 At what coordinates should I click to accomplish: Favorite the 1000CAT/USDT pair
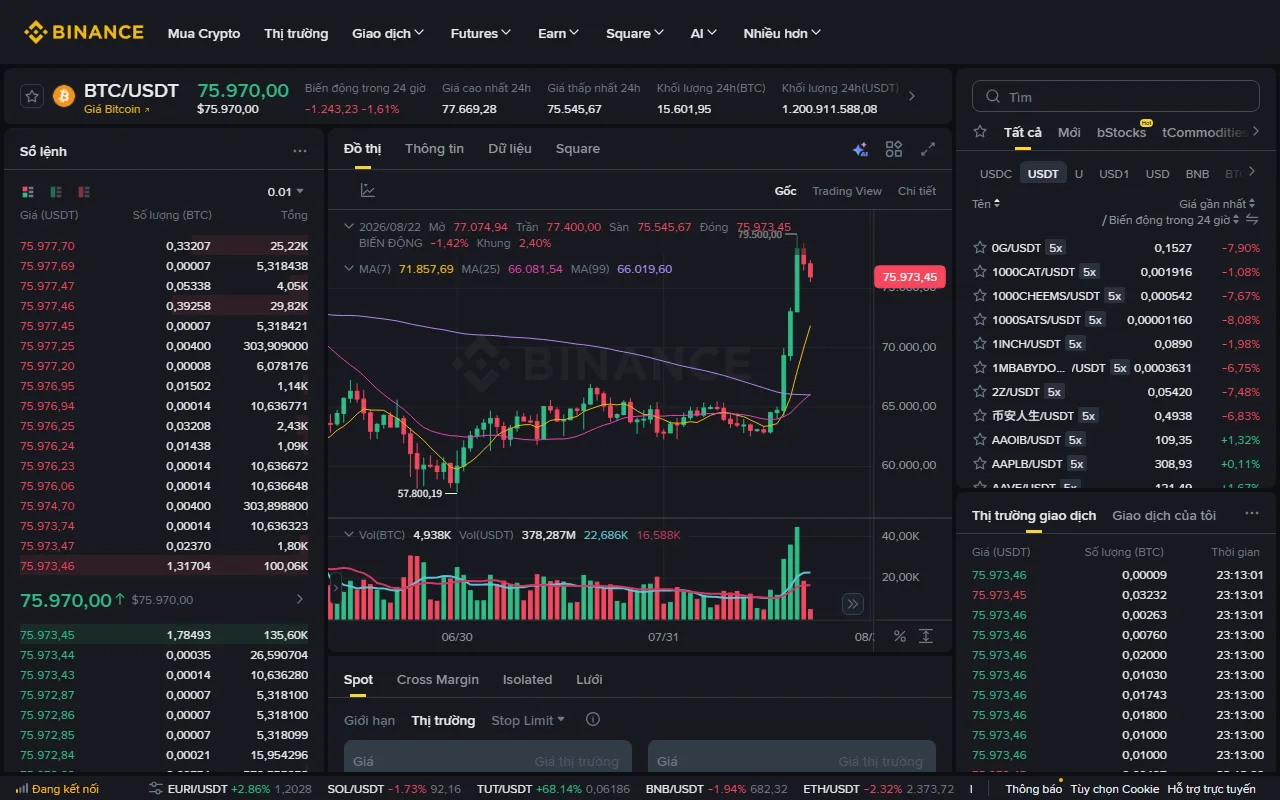click(980, 272)
